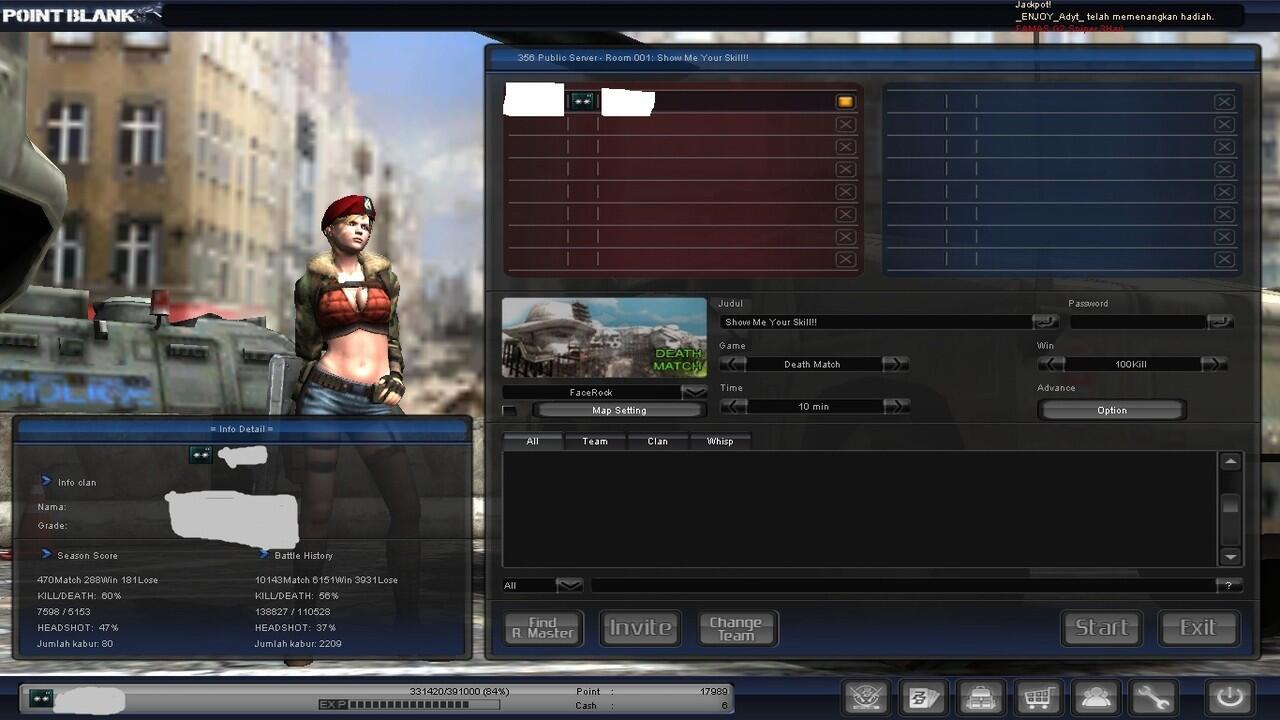This screenshot has width=1280, height=720.
Task: Click the rank badge in first red slot
Action: (582, 101)
